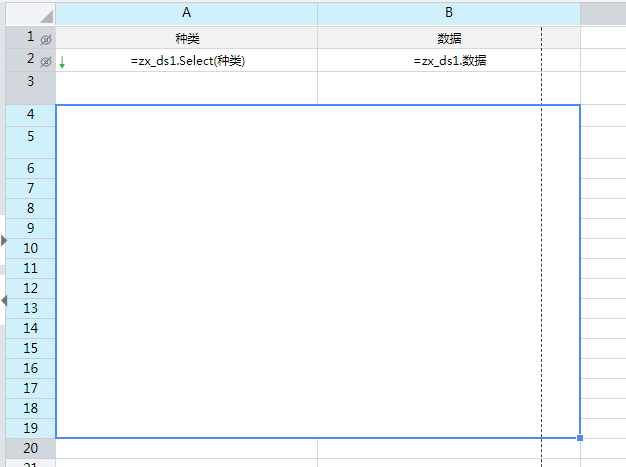The width and height of the screenshot is (626, 467).
Task: Select column B header
Action: tap(449, 13)
